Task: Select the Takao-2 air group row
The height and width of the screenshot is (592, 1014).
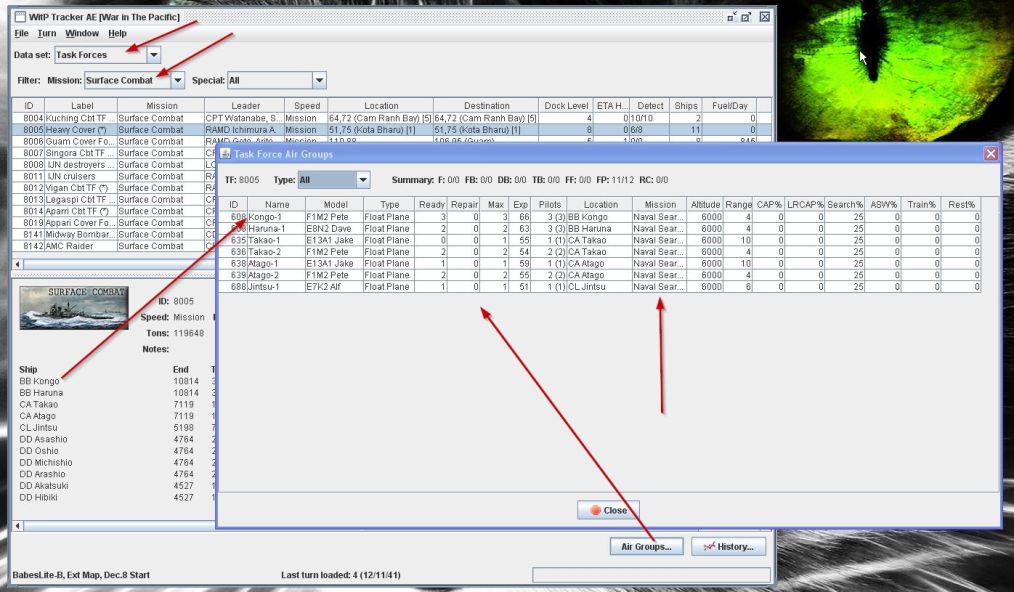Action: point(599,252)
